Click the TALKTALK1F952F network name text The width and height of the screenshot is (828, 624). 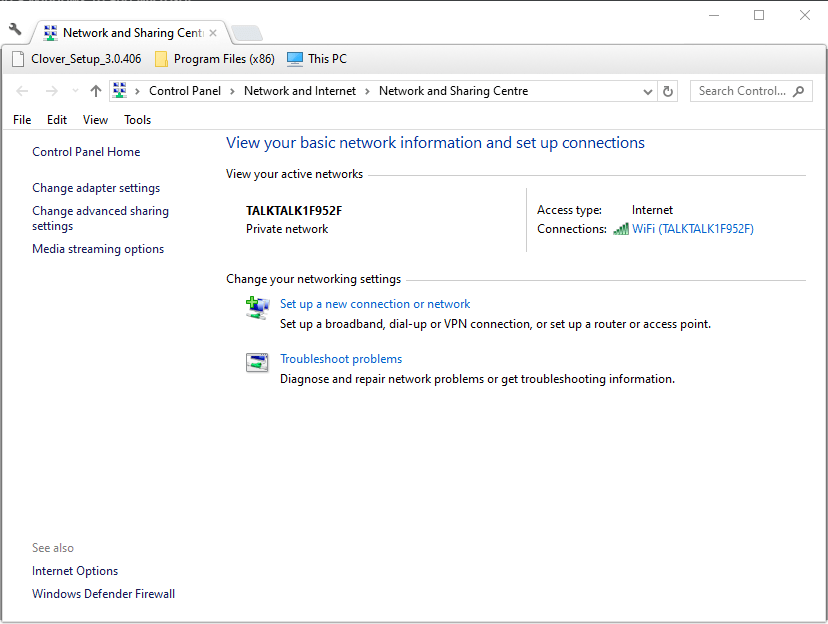(294, 211)
